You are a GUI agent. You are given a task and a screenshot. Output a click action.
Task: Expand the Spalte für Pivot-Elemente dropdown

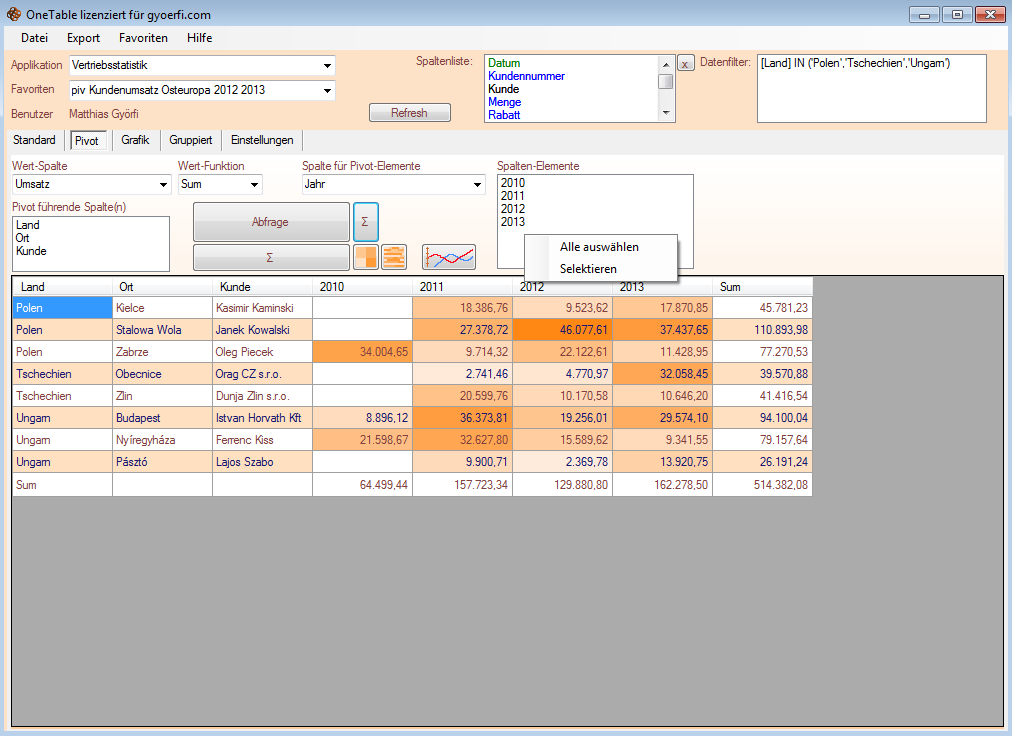477,185
